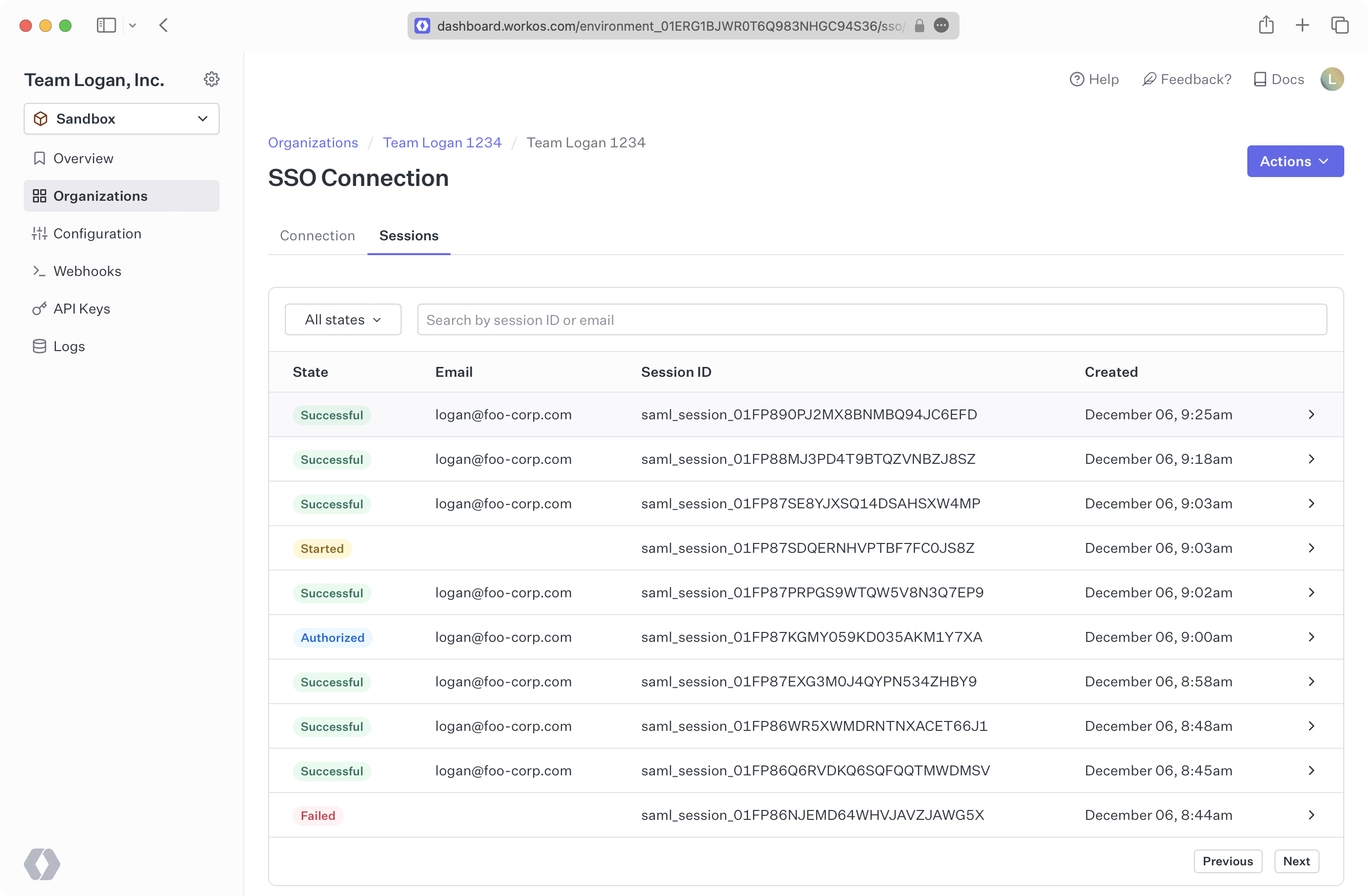Click the Next pagination button
The width and height of the screenshot is (1368, 896).
click(x=1296, y=861)
